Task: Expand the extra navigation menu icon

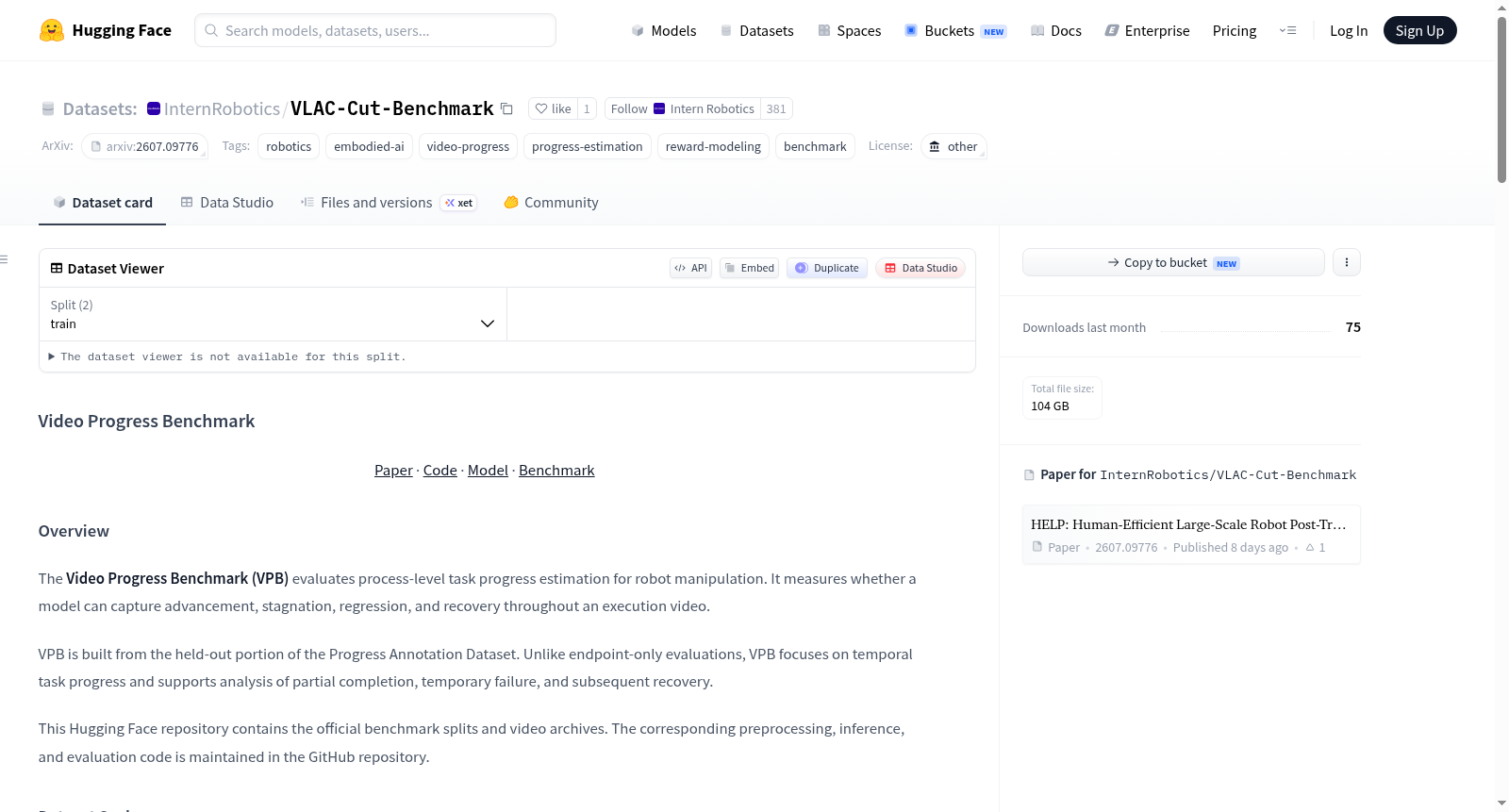Action: 1287,30
